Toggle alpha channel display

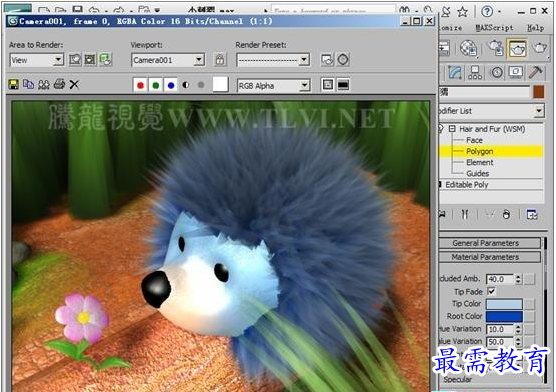[186, 85]
